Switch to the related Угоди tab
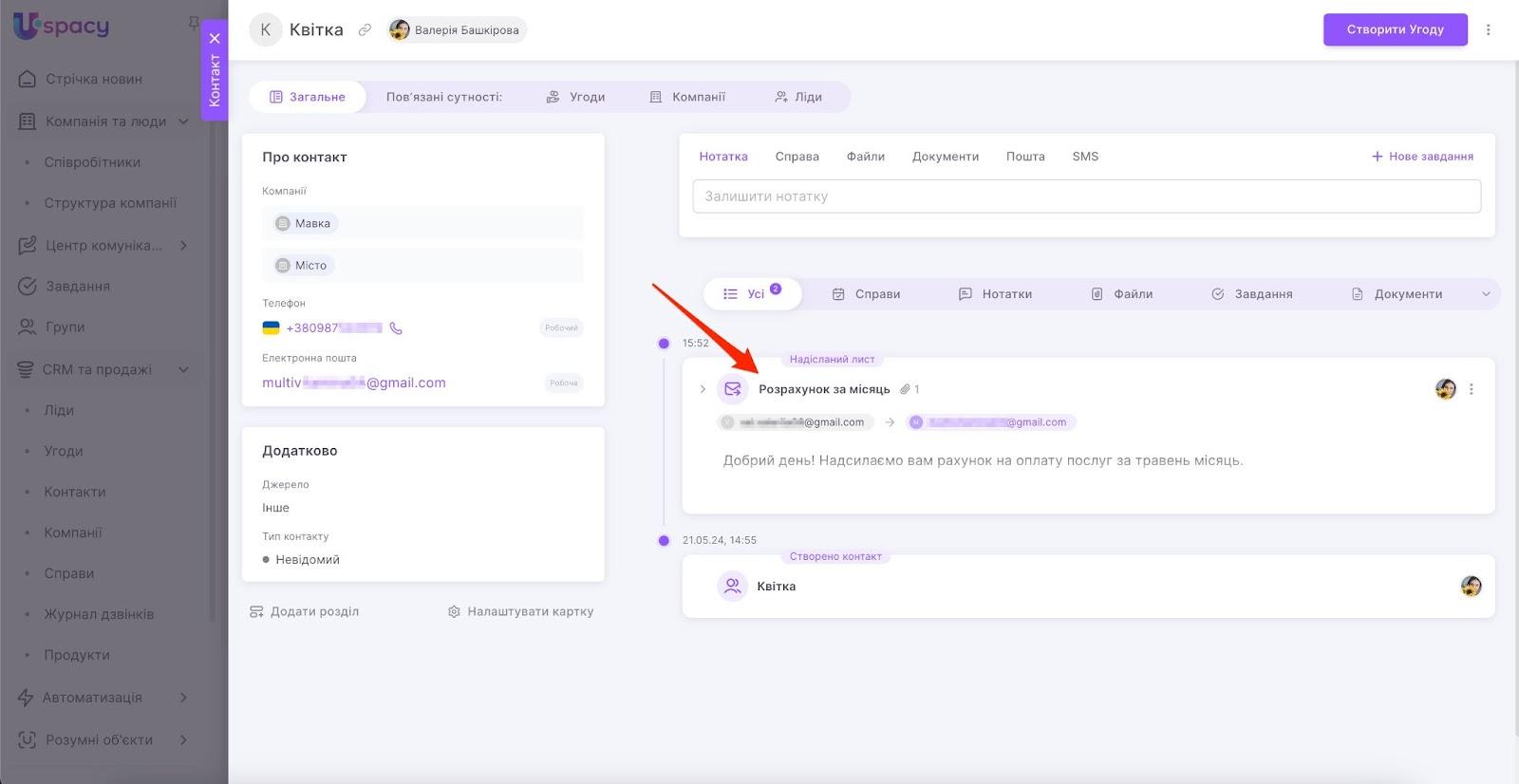1519x784 pixels. [x=575, y=97]
